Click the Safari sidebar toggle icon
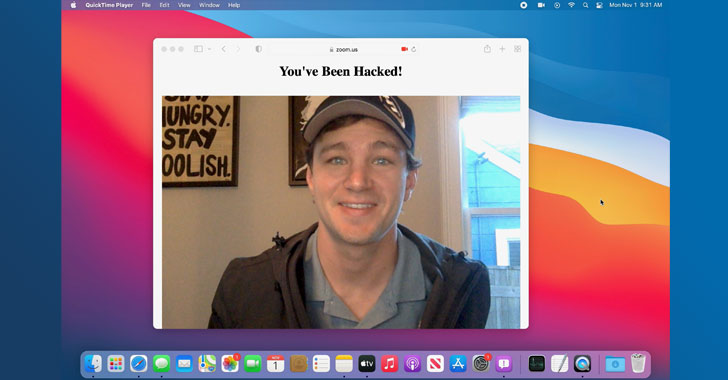 pyautogui.click(x=198, y=49)
